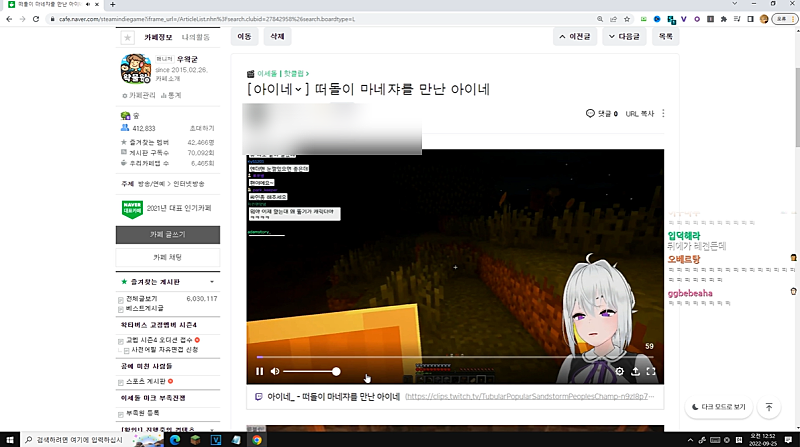Open the zoom magnifier icon in address bar
Viewport: 800px width, 447px height.
pos(600,19)
